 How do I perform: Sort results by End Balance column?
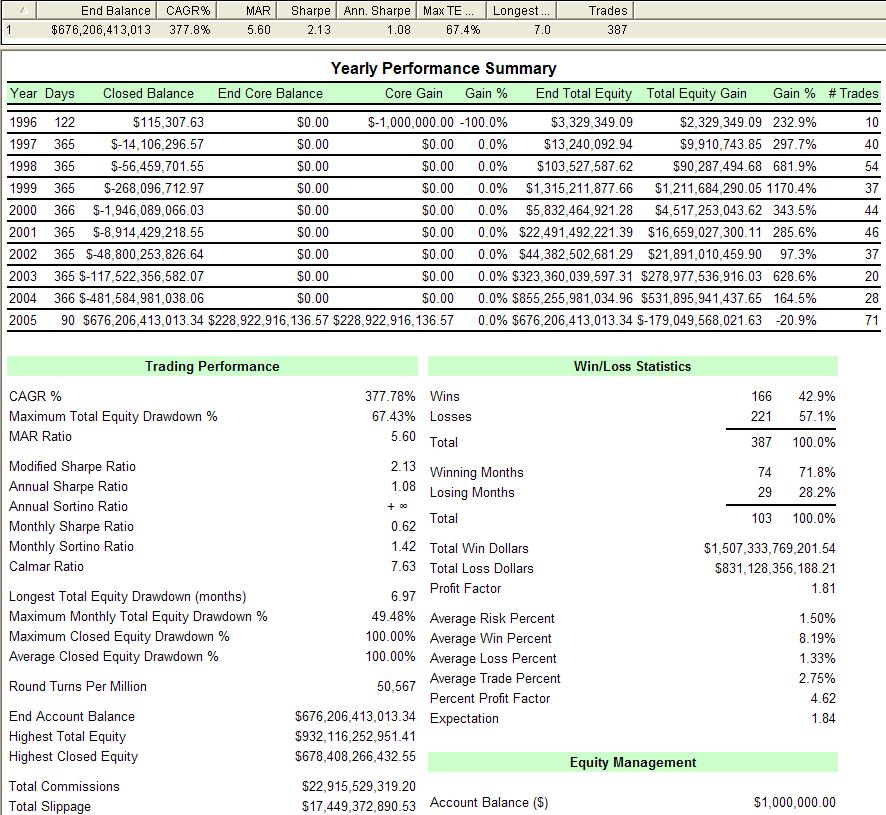[x=116, y=10]
